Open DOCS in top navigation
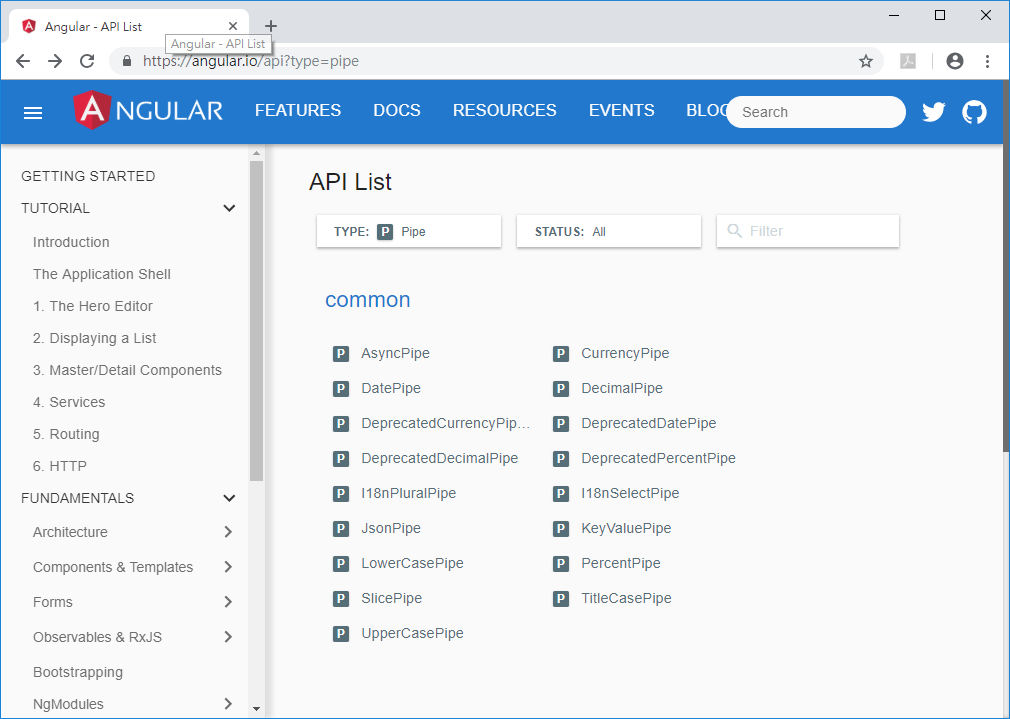Screen dimensions: 1010x719 click(x=397, y=110)
